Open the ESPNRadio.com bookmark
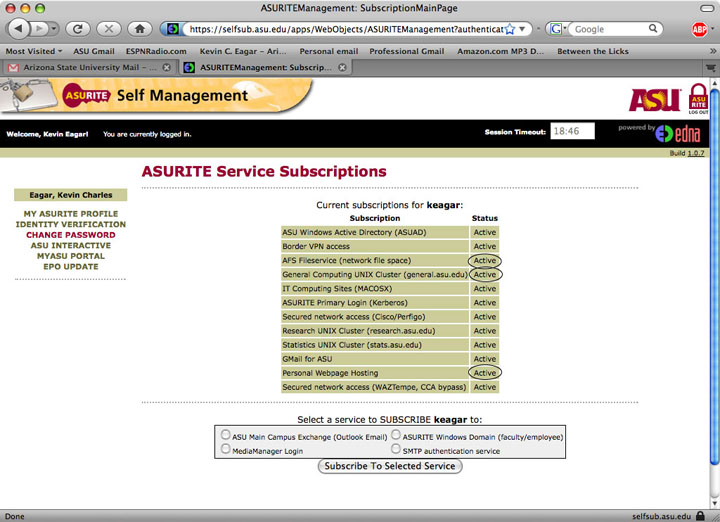 pos(158,49)
